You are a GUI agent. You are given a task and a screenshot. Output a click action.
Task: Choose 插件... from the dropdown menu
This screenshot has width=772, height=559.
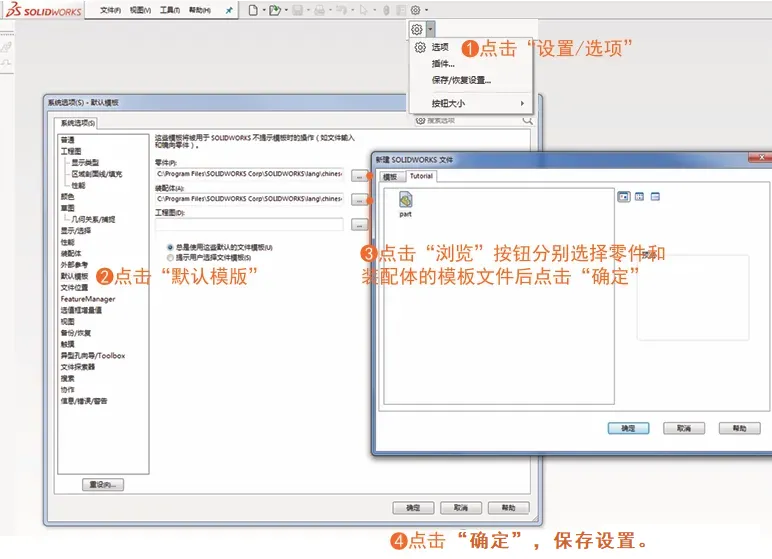pyautogui.click(x=443, y=64)
